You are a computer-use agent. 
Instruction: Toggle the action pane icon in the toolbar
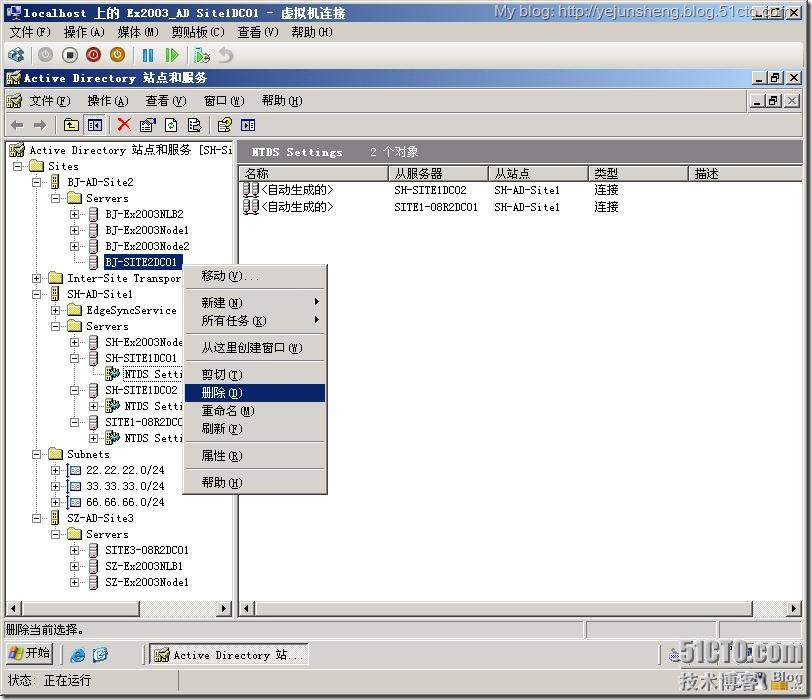[248, 125]
